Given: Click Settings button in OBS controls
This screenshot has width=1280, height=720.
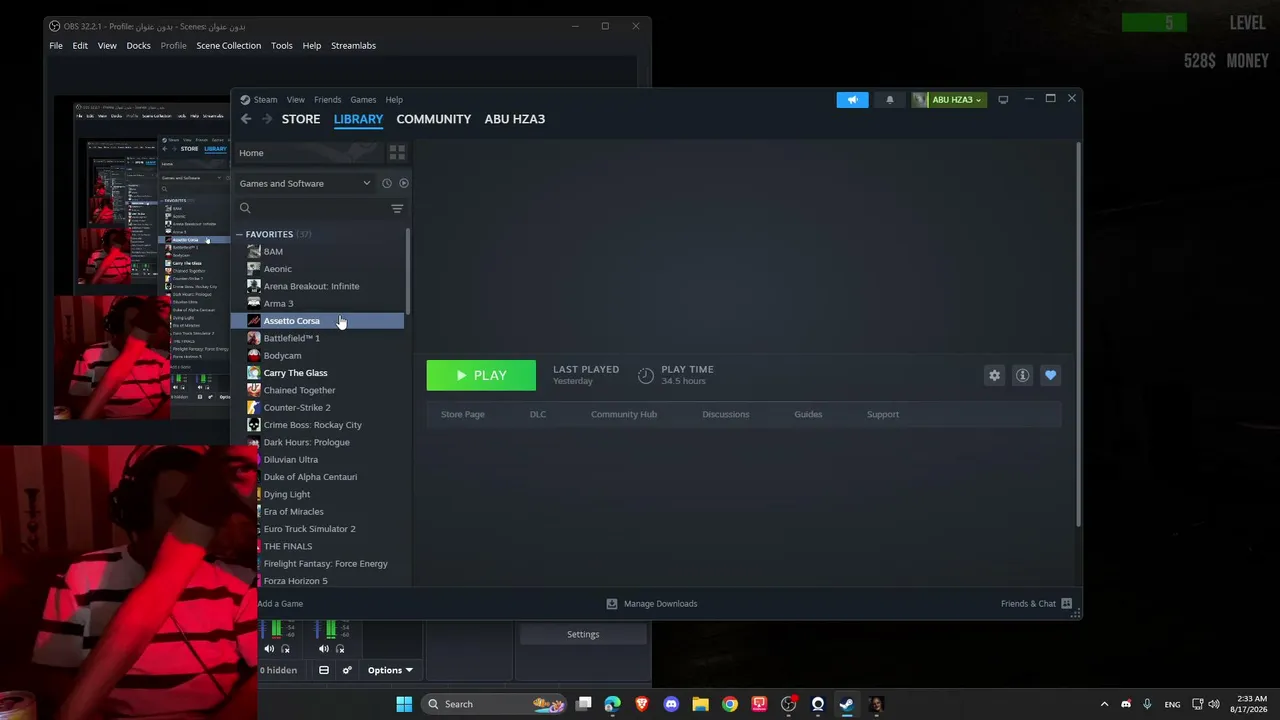Looking at the screenshot, I should pyautogui.click(x=583, y=634).
